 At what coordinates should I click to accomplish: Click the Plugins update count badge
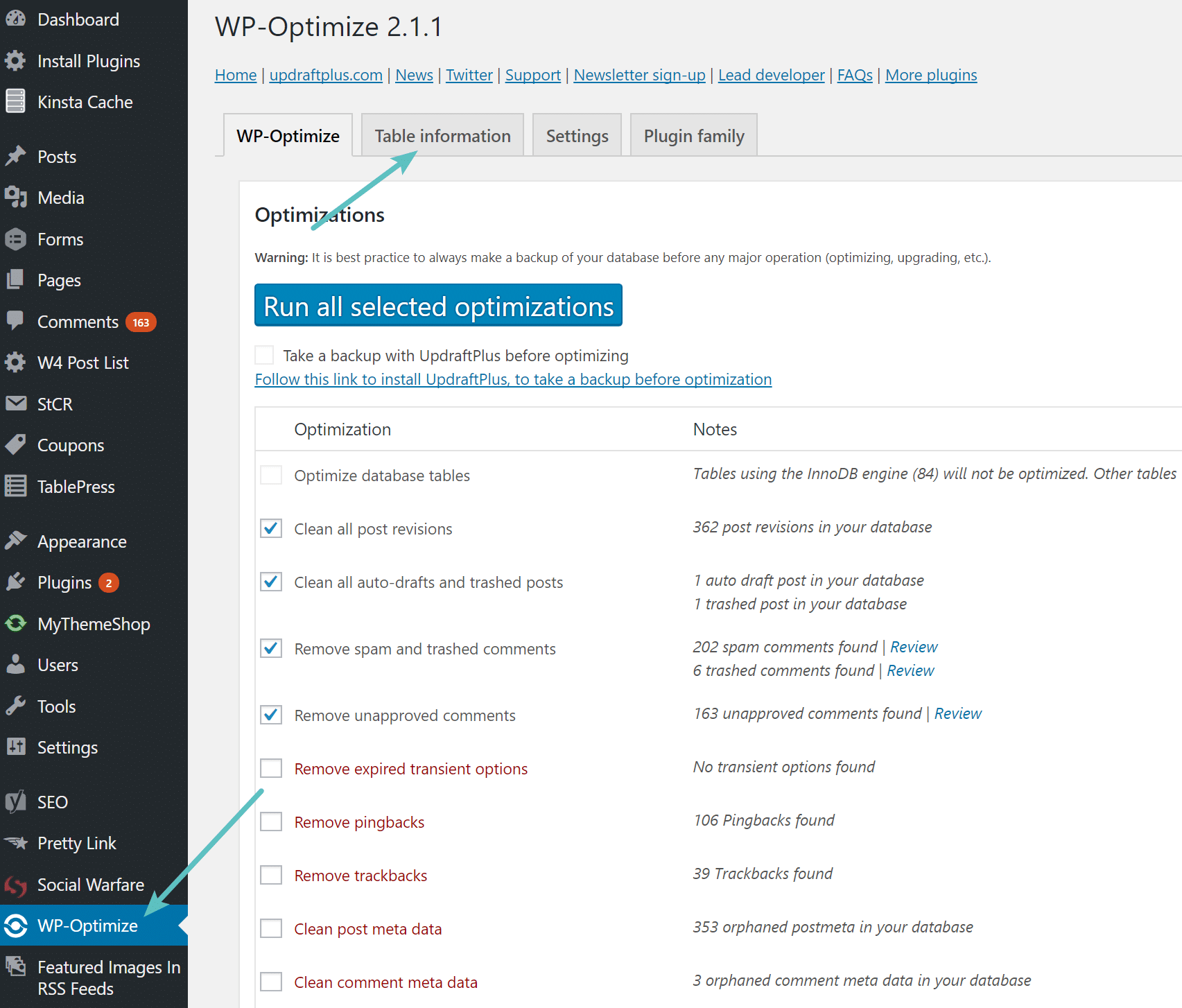tap(109, 583)
